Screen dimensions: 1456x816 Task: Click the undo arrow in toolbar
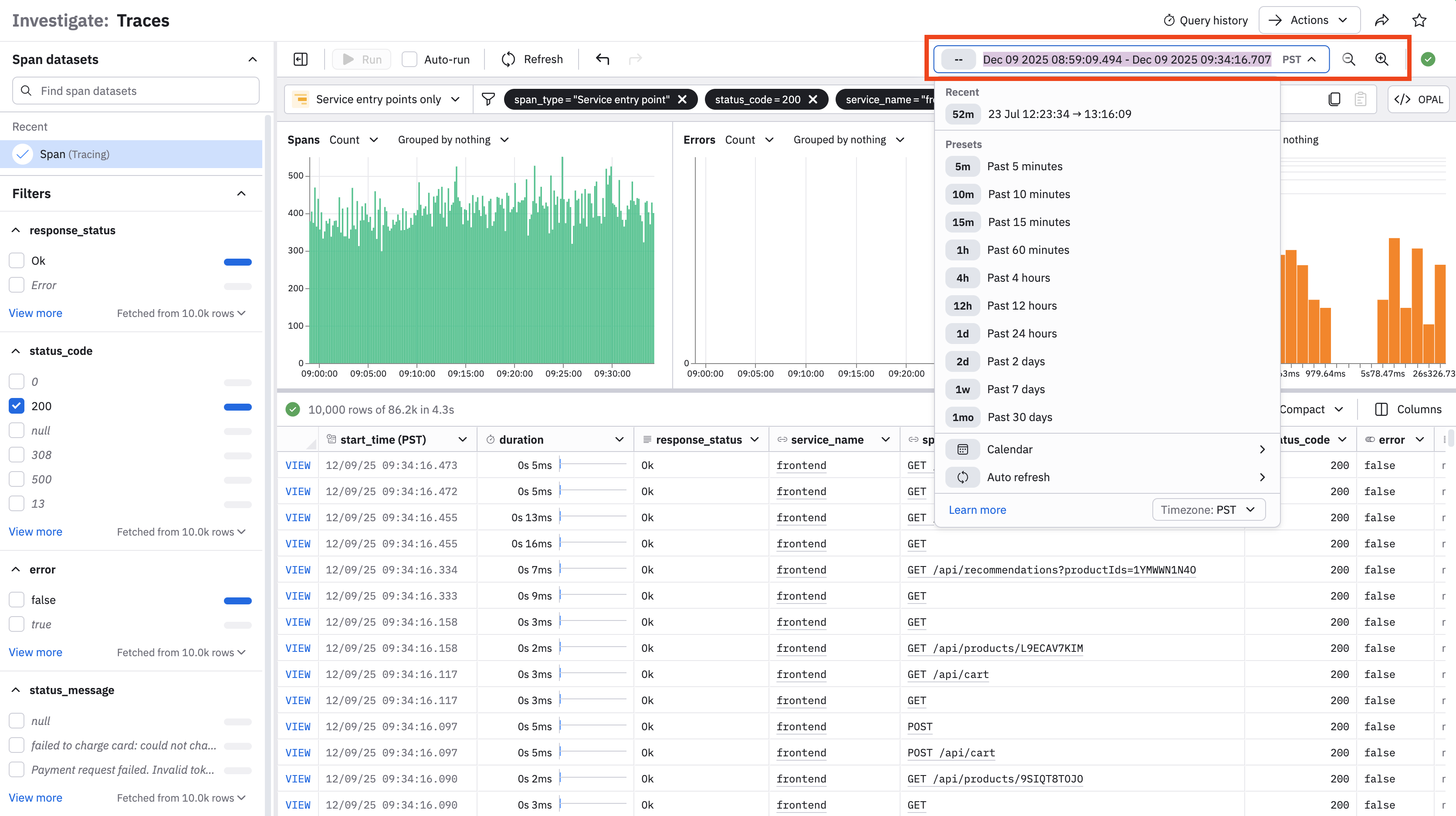[x=603, y=59]
